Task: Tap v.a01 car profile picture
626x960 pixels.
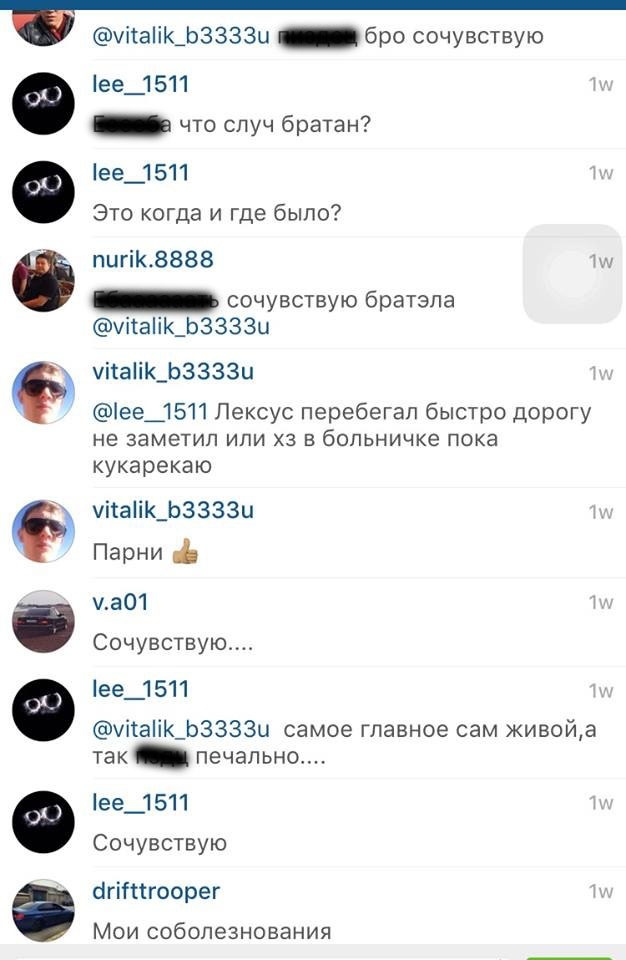Action: click(43, 621)
